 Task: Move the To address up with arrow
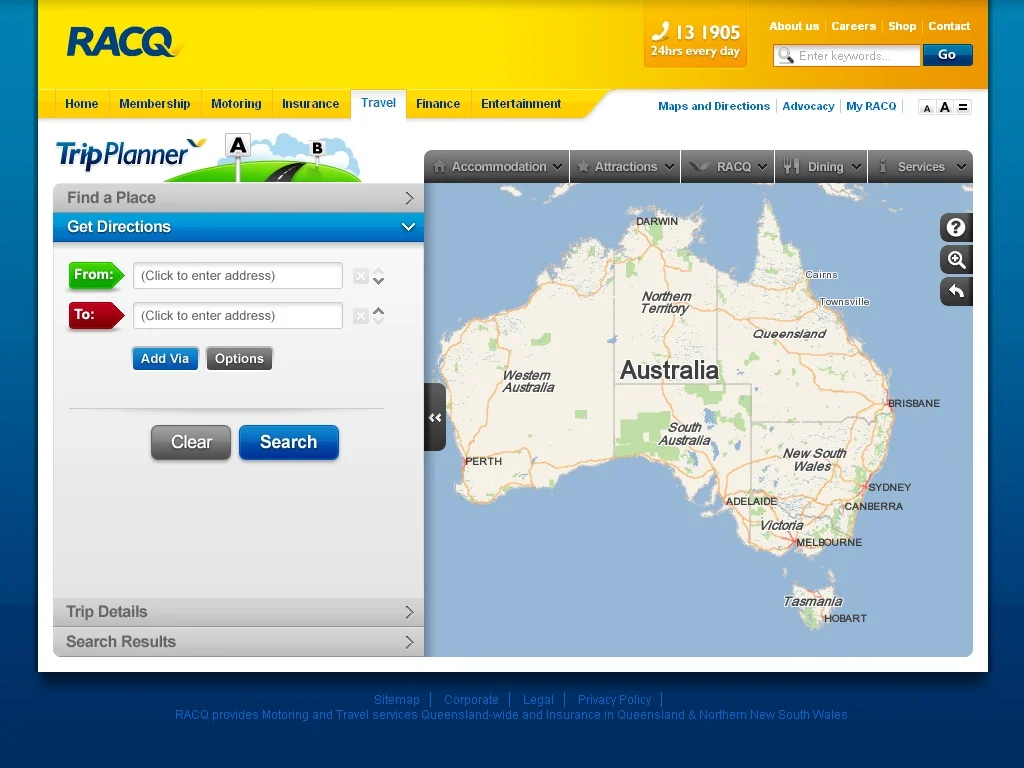point(379,311)
